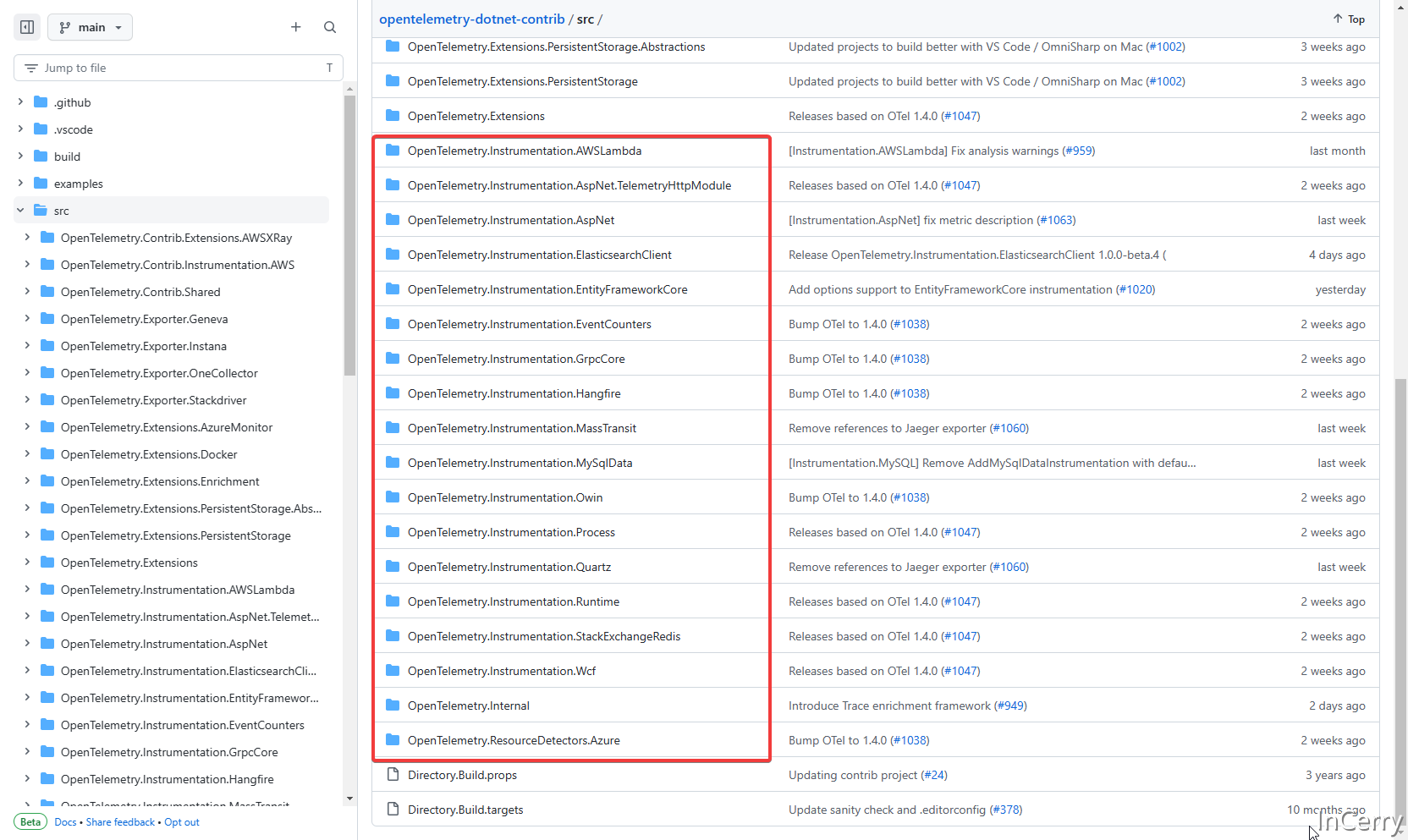The width and height of the screenshot is (1408, 840).
Task: Open opentelemetry-dotnet-contrib breadcrumb link
Action: pos(471,19)
